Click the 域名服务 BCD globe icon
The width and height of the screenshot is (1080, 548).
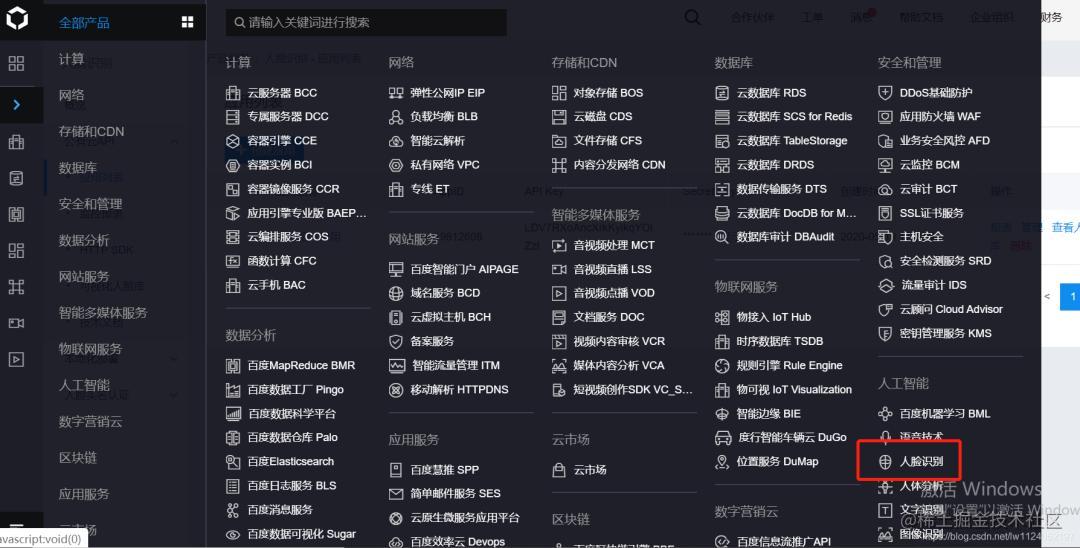point(396,293)
